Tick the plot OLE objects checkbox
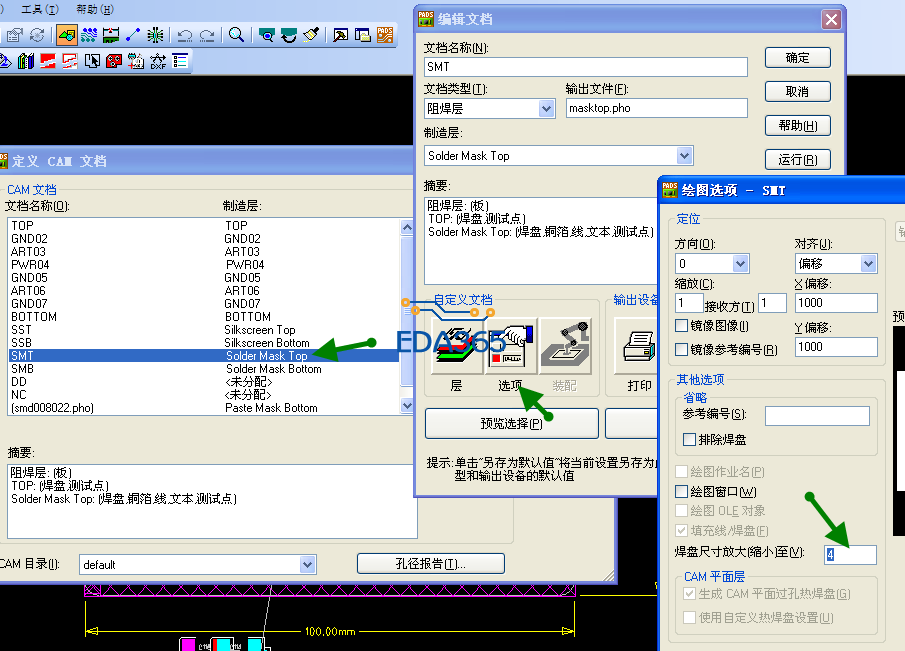This screenshot has height=651, width=905. point(682,510)
